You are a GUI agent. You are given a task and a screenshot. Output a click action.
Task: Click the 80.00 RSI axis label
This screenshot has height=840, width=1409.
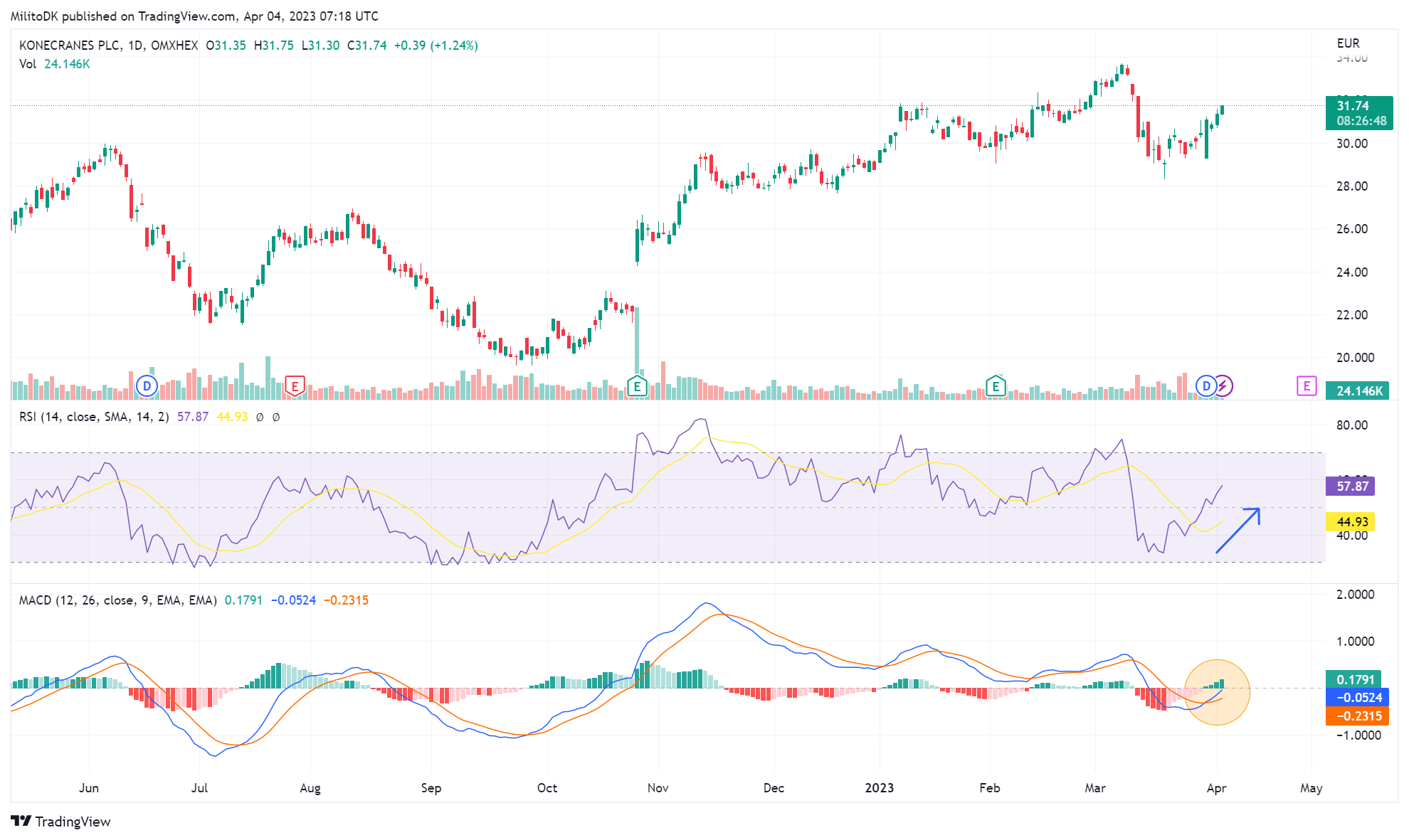click(x=1352, y=425)
